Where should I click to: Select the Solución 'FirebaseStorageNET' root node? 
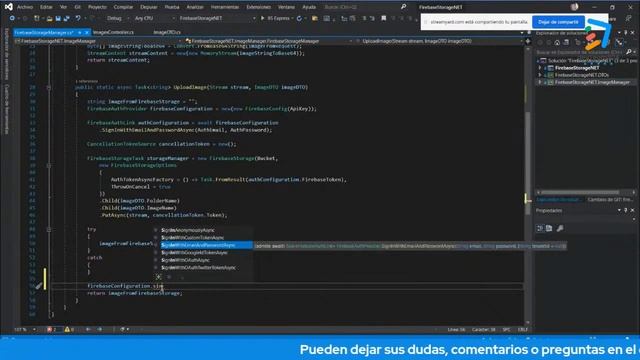(x=587, y=61)
